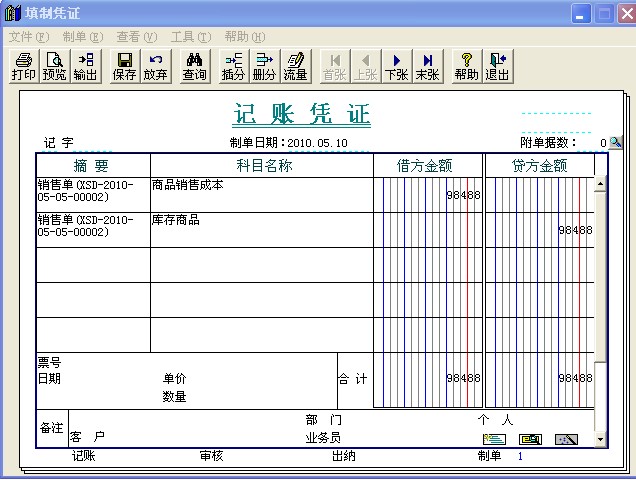
Task: Click 合计 credit total 98488
Action: pyautogui.click(x=576, y=378)
